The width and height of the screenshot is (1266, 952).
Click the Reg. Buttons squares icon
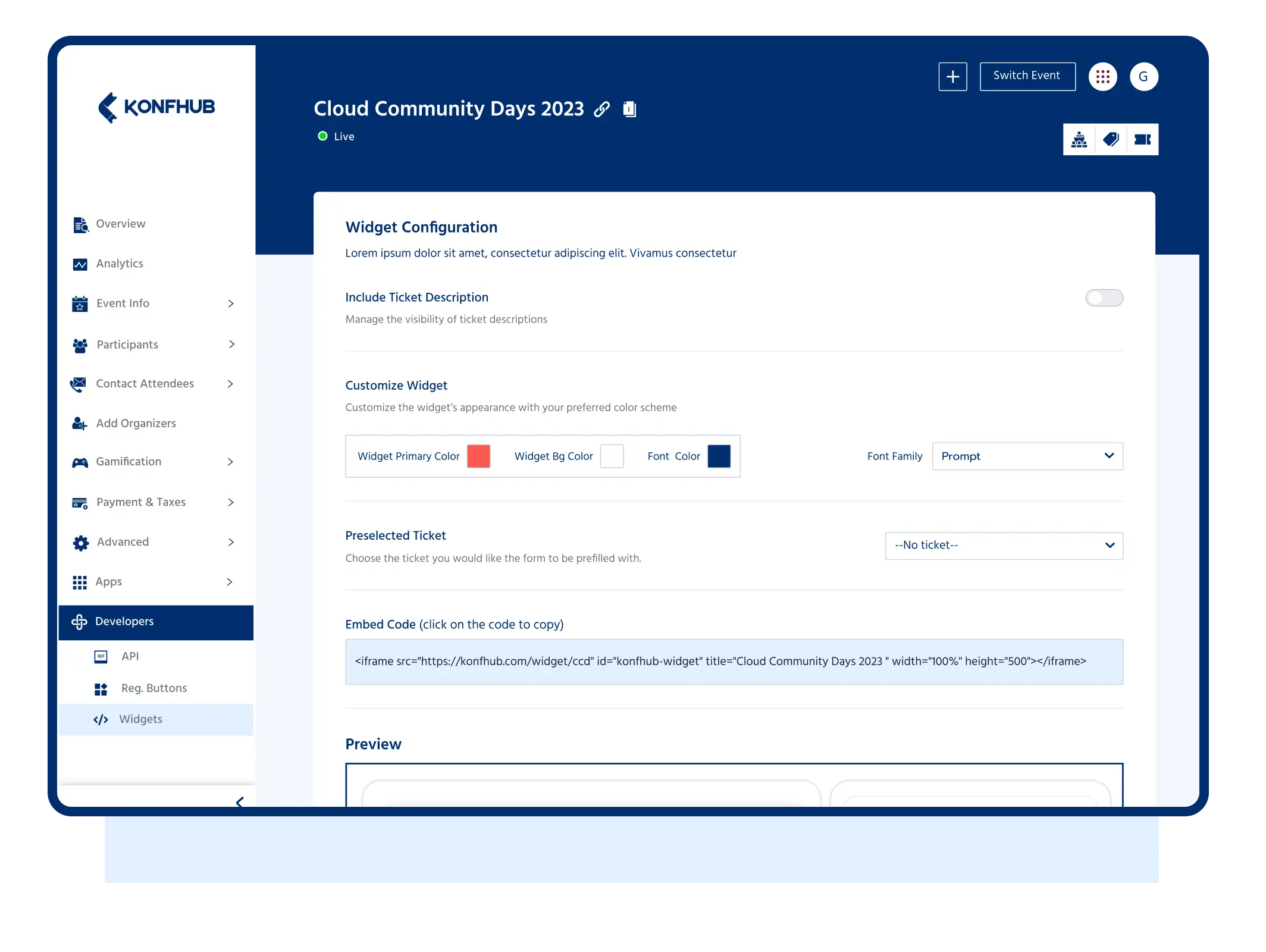(101, 689)
